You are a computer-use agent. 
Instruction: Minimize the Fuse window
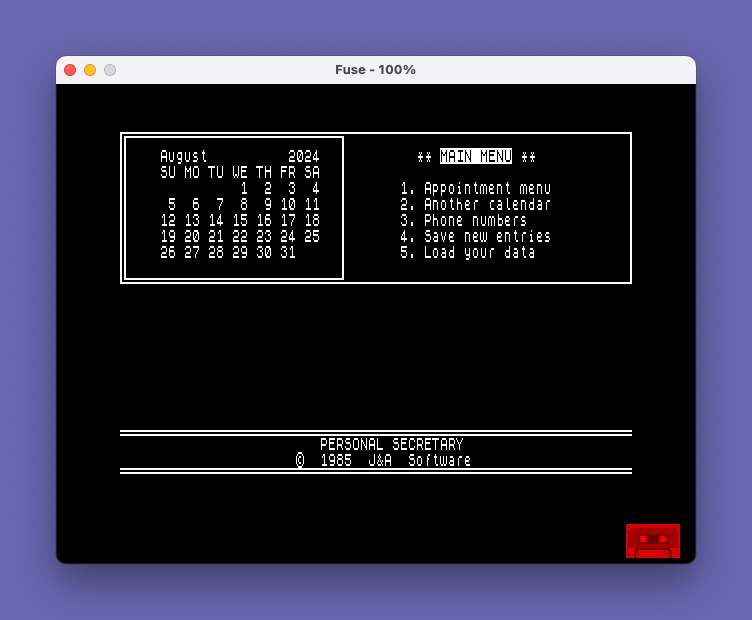tap(90, 70)
